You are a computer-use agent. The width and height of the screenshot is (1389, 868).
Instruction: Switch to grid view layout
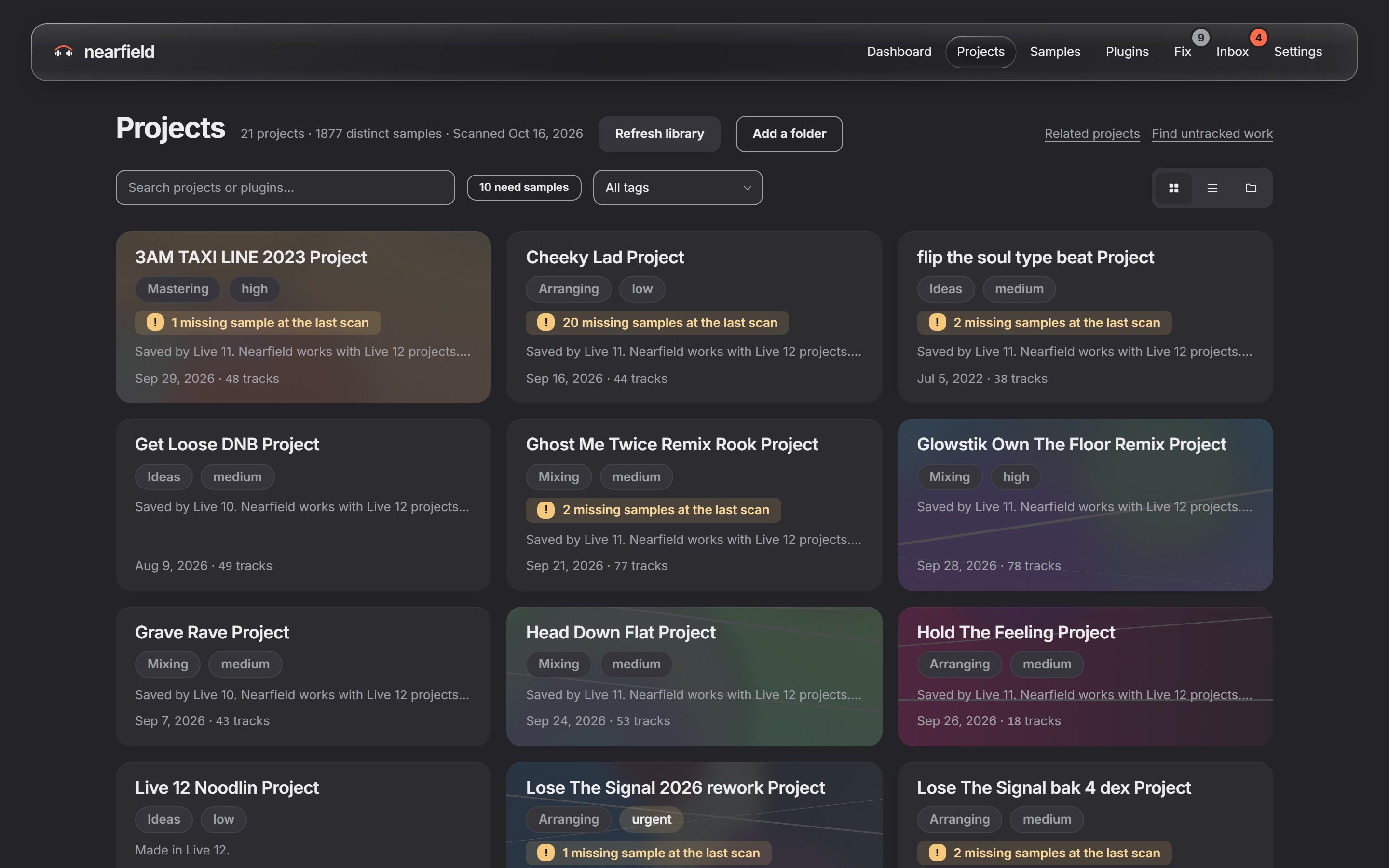coord(1173,188)
